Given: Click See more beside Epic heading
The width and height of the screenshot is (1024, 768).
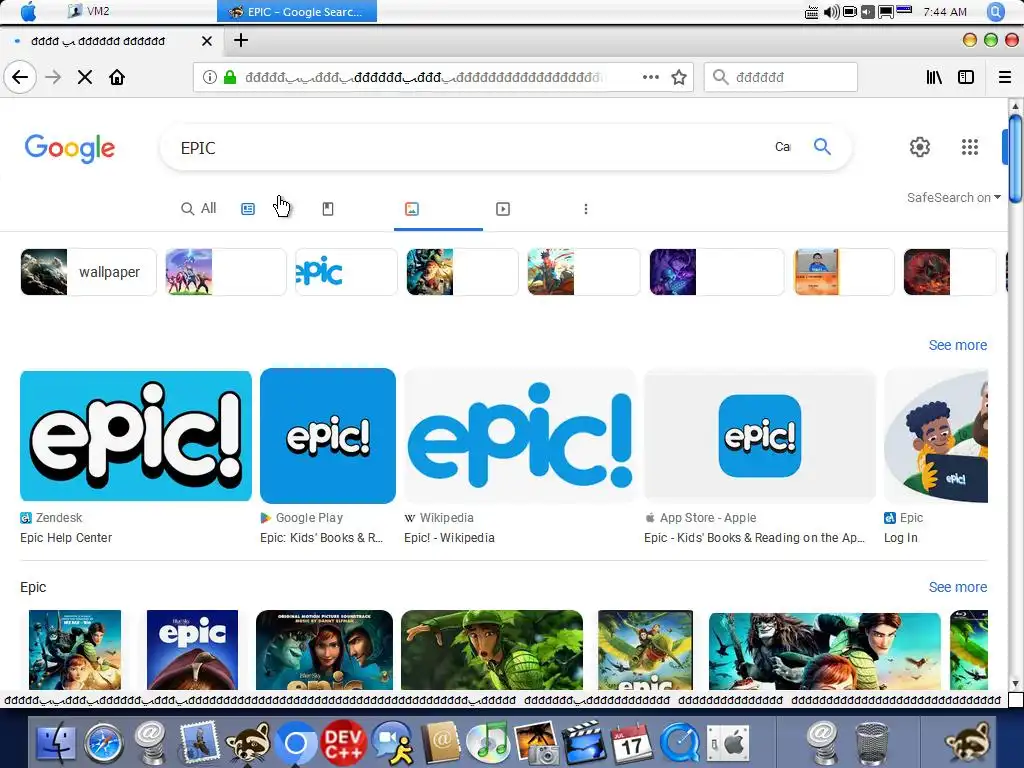Looking at the screenshot, I should pyautogui.click(x=957, y=587).
